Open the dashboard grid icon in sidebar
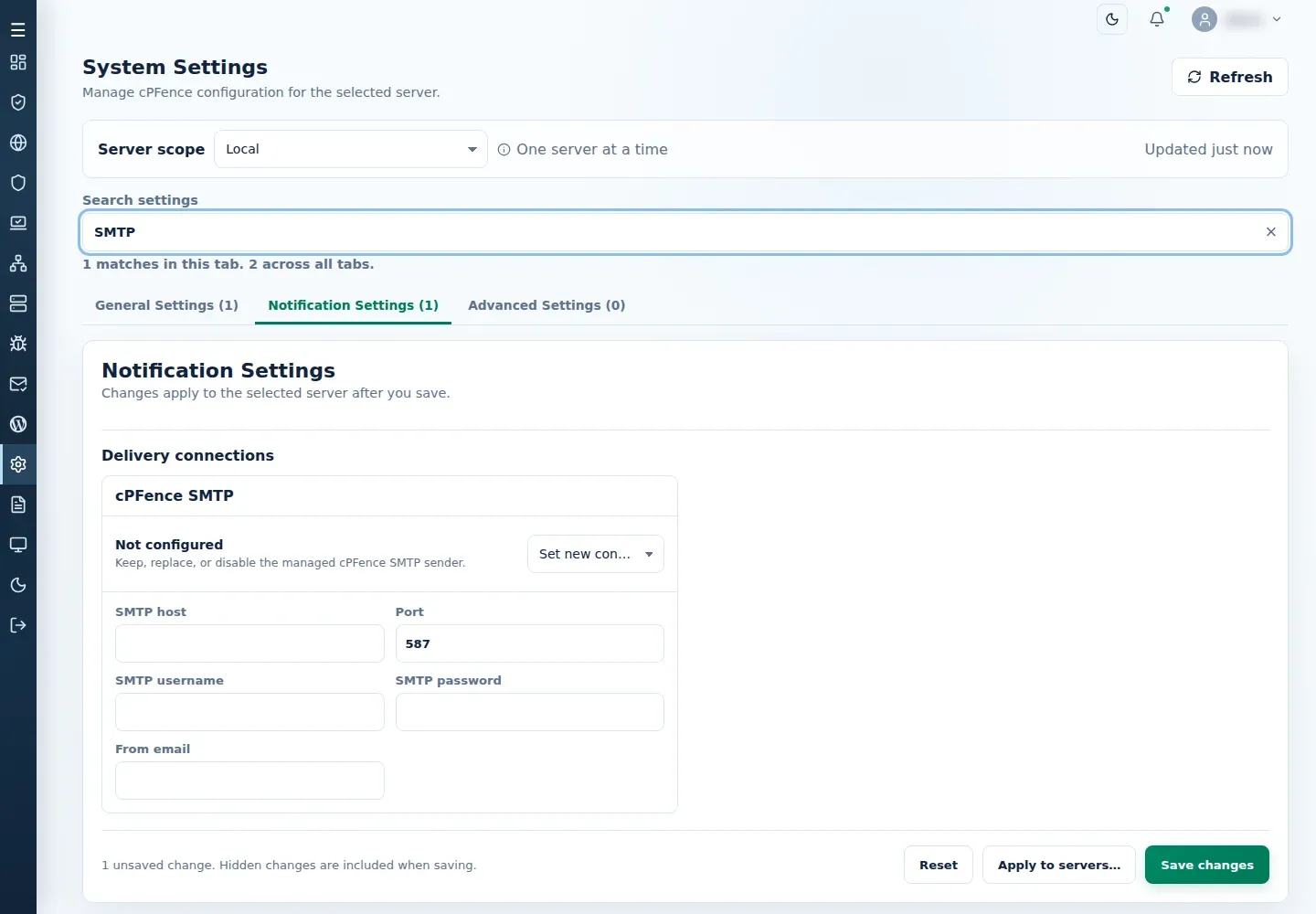Viewport: 1316px width, 914px height. (x=18, y=62)
